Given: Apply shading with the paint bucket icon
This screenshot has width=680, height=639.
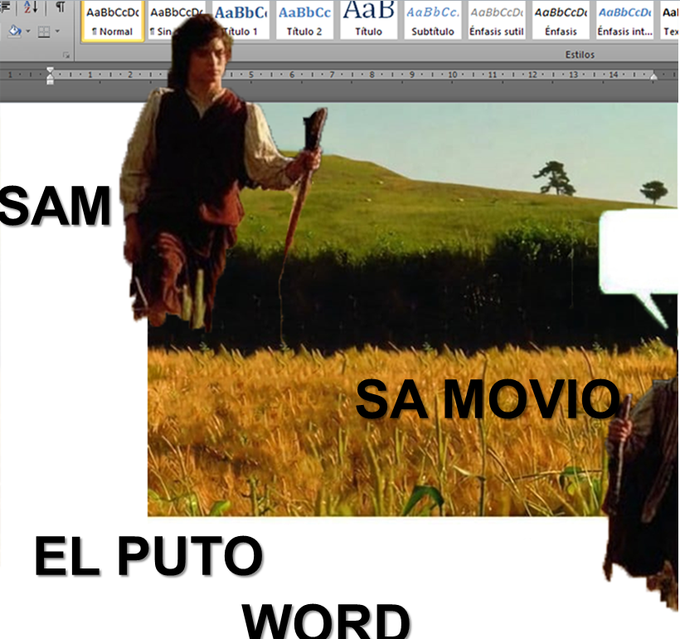Looking at the screenshot, I should click(x=15, y=31).
